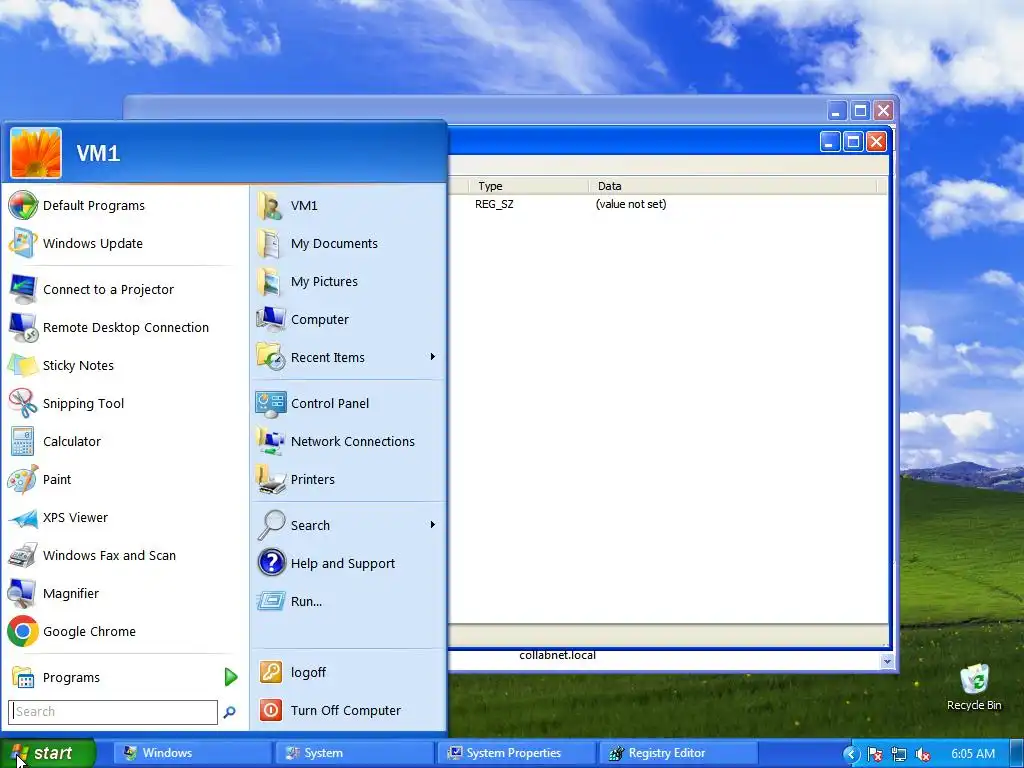Start Remote Desktop Connection
The width and height of the screenshot is (1024, 768).
(124, 327)
